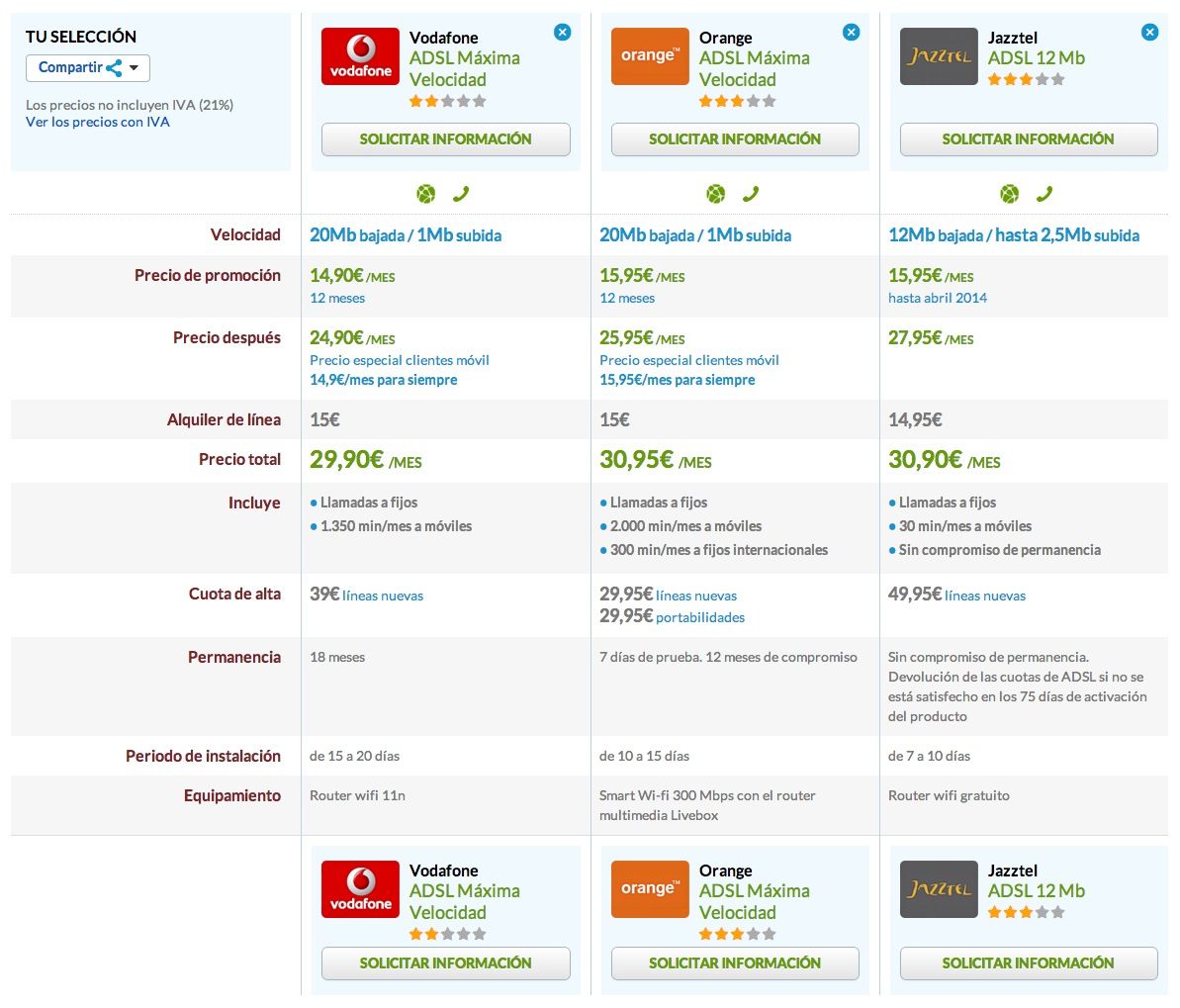The image size is (1180, 1008).
Task: Request information for Orange at top
Action: (x=735, y=139)
